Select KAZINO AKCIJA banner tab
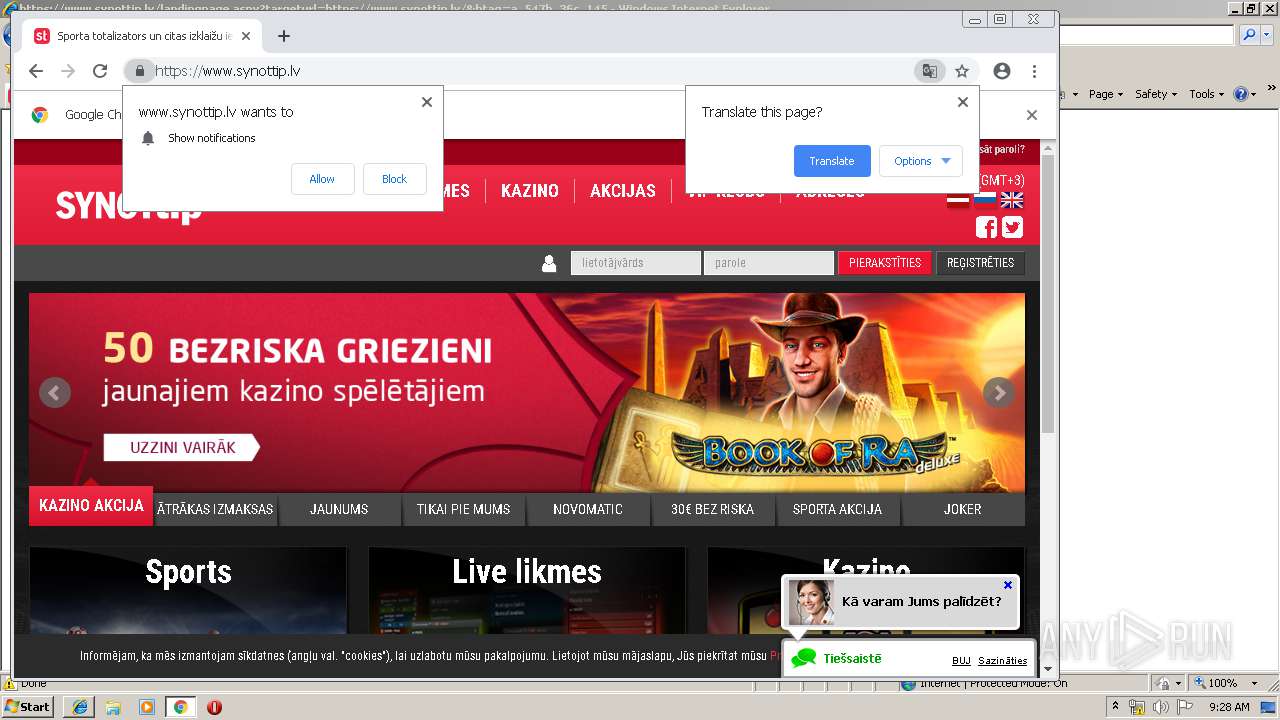The height and width of the screenshot is (720, 1280). [91, 506]
